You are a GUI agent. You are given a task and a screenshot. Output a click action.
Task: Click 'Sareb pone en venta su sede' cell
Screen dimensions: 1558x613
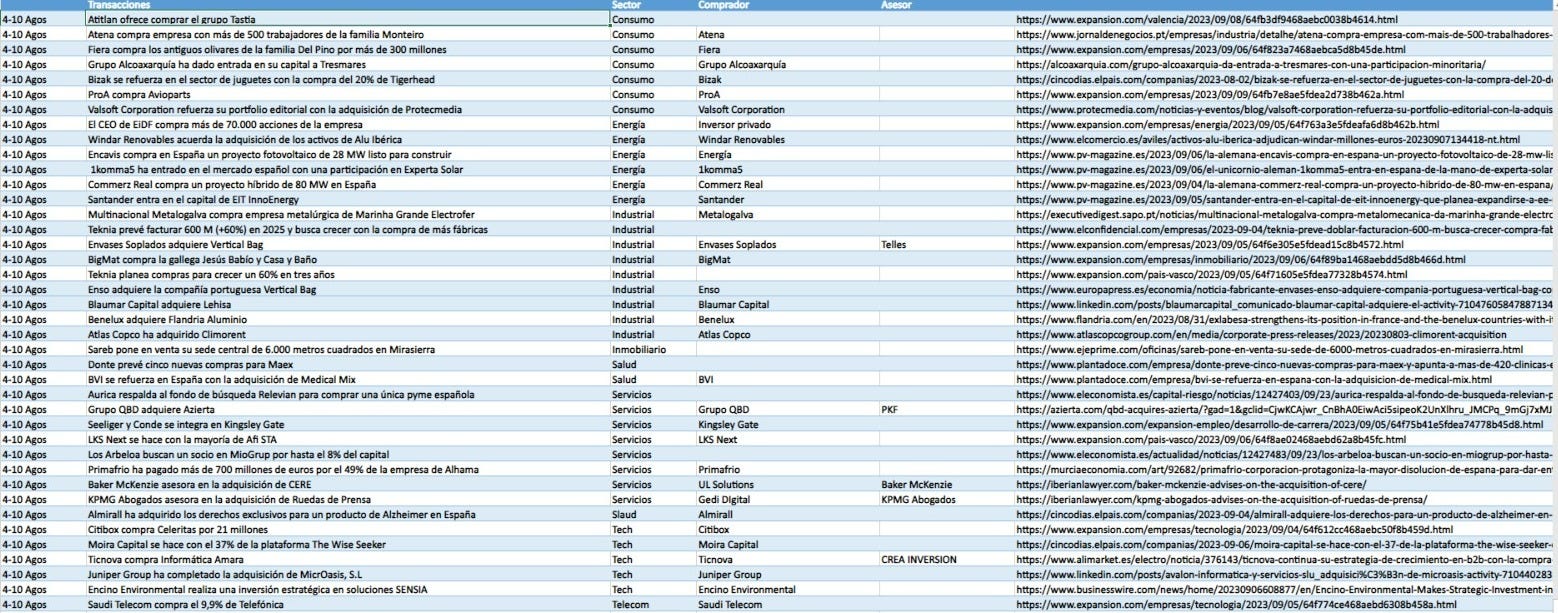[347, 349]
